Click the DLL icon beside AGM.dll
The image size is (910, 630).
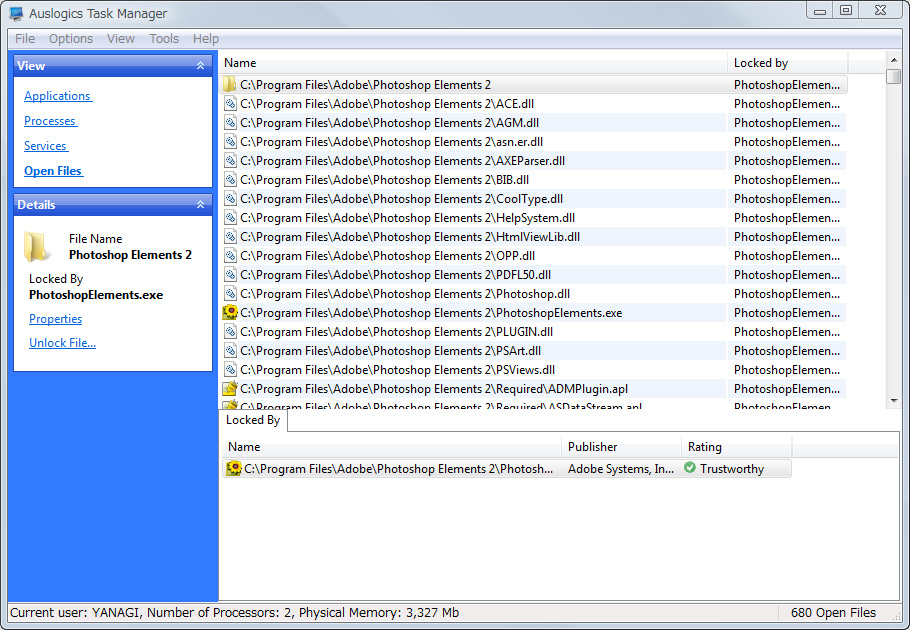pyautogui.click(x=230, y=123)
